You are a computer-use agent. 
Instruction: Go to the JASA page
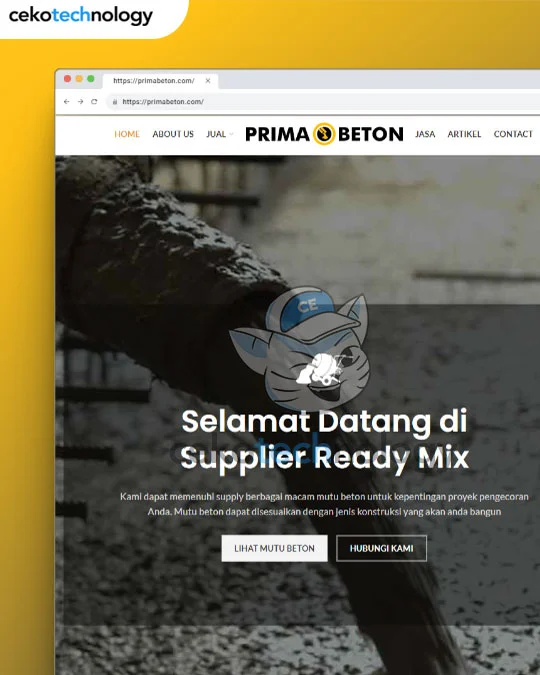425,134
